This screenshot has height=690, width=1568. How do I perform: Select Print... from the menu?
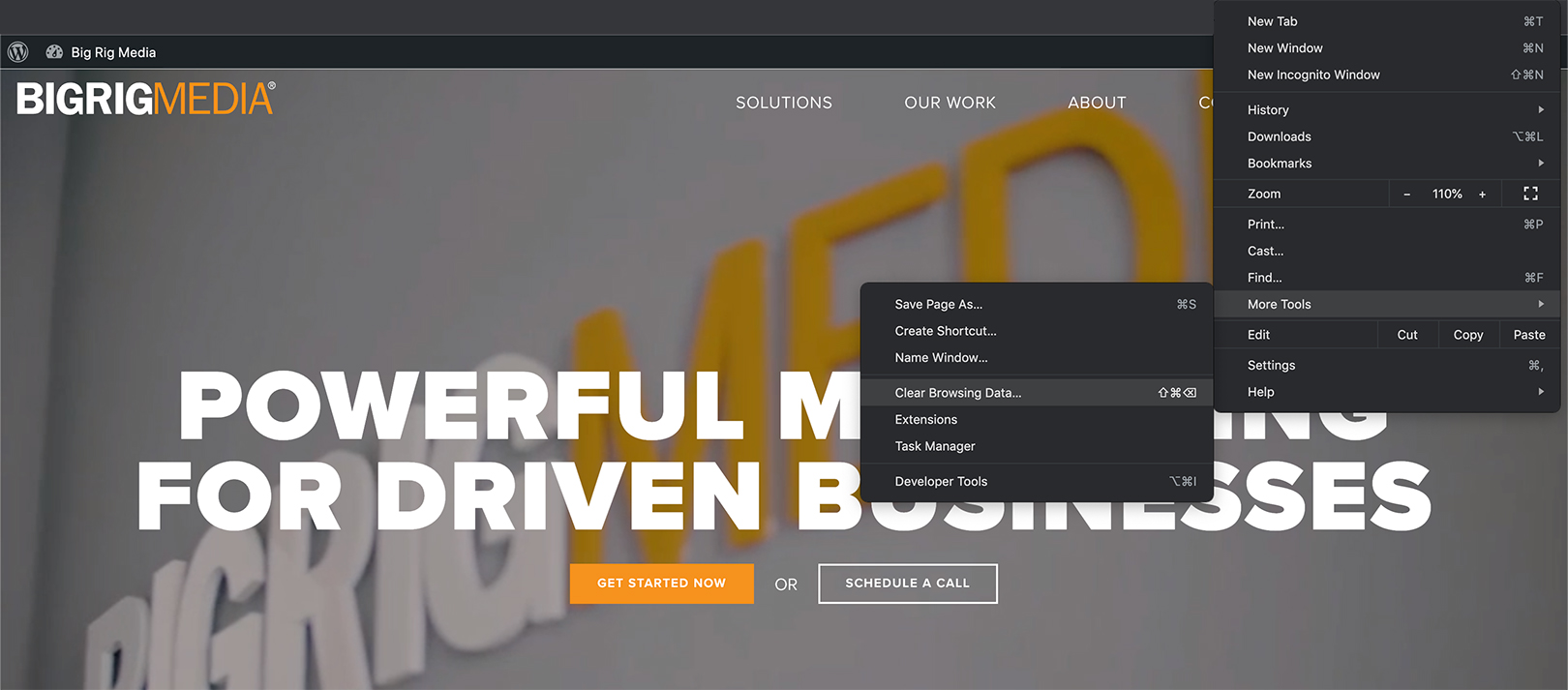pos(1387,225)
